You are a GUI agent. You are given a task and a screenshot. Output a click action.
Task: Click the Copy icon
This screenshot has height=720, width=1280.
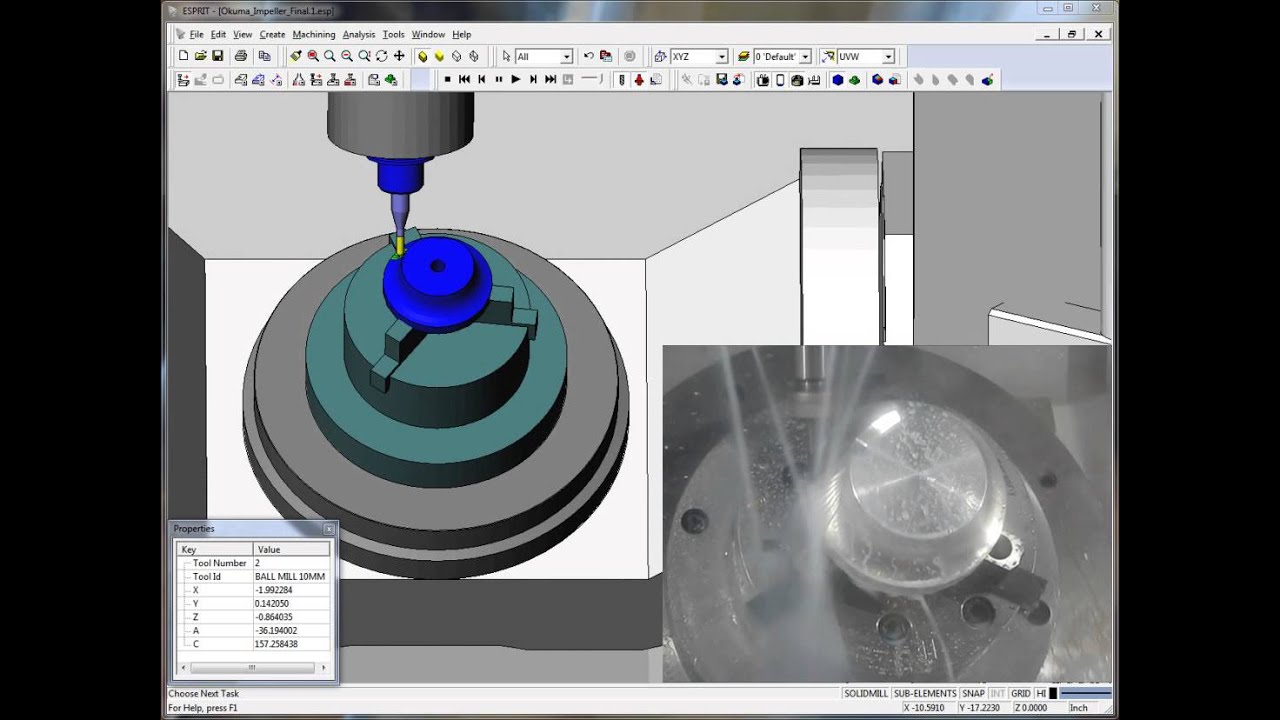coord(264,56)
